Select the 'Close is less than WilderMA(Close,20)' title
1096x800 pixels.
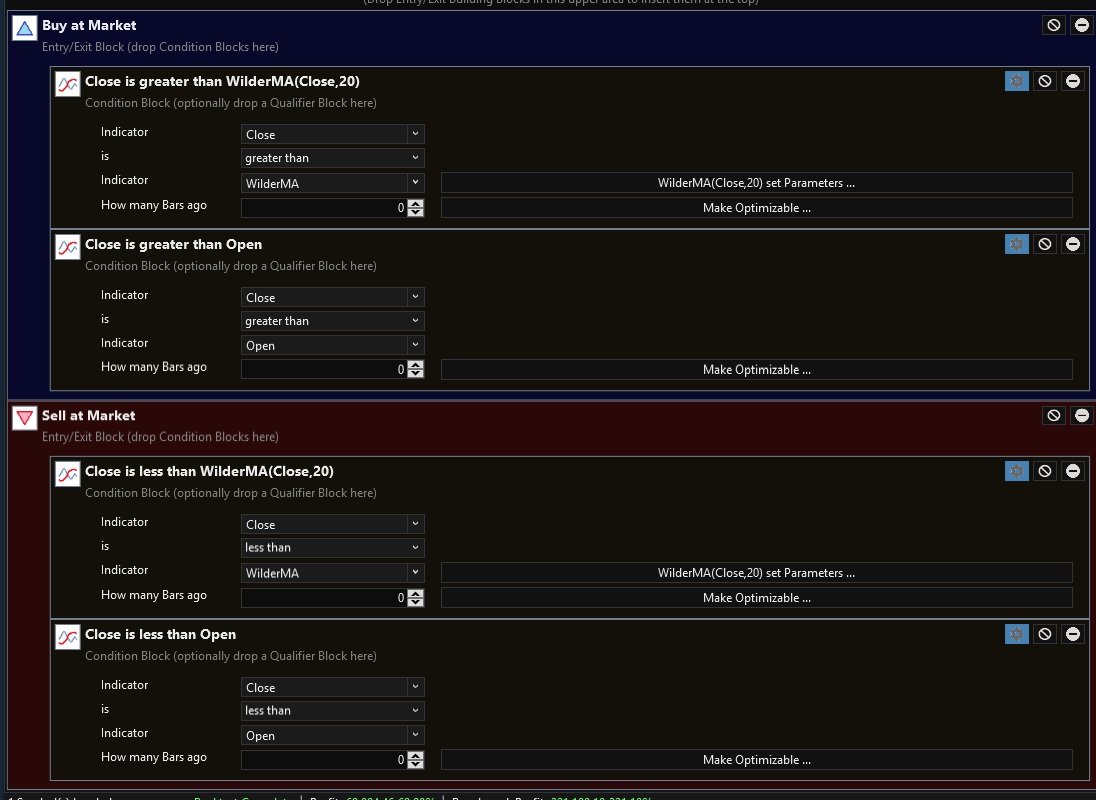209,471
